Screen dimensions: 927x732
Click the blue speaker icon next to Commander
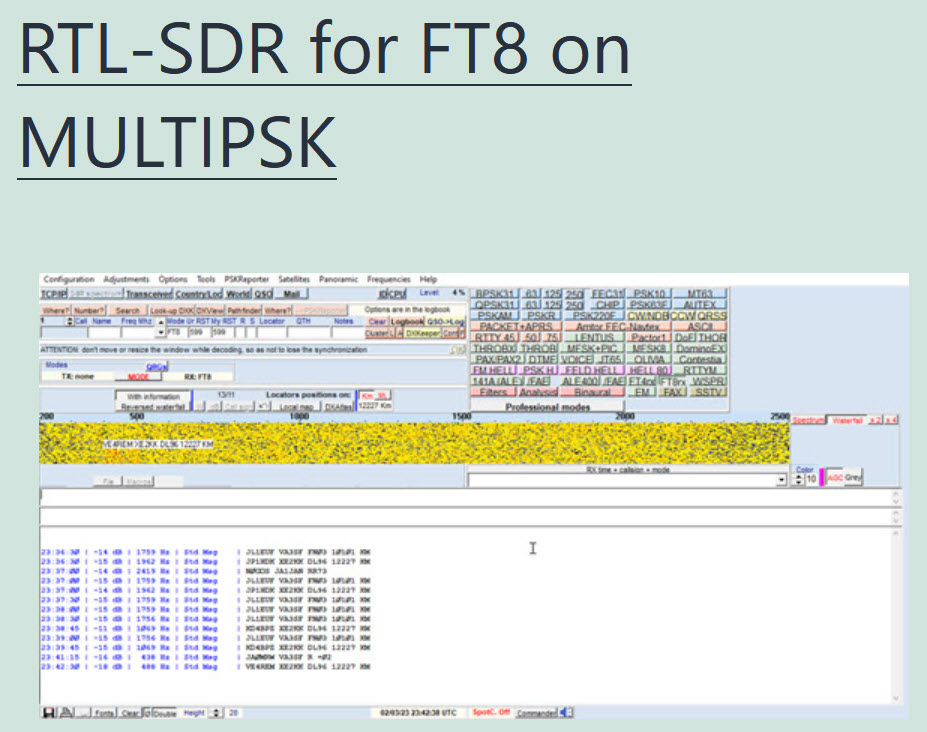(567, 712)
